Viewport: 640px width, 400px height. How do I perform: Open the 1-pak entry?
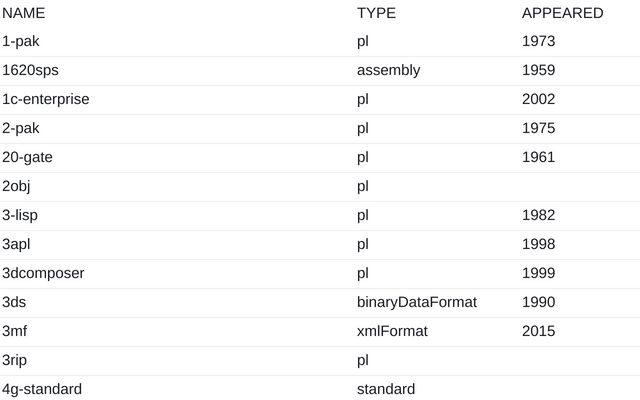(21, 42)
